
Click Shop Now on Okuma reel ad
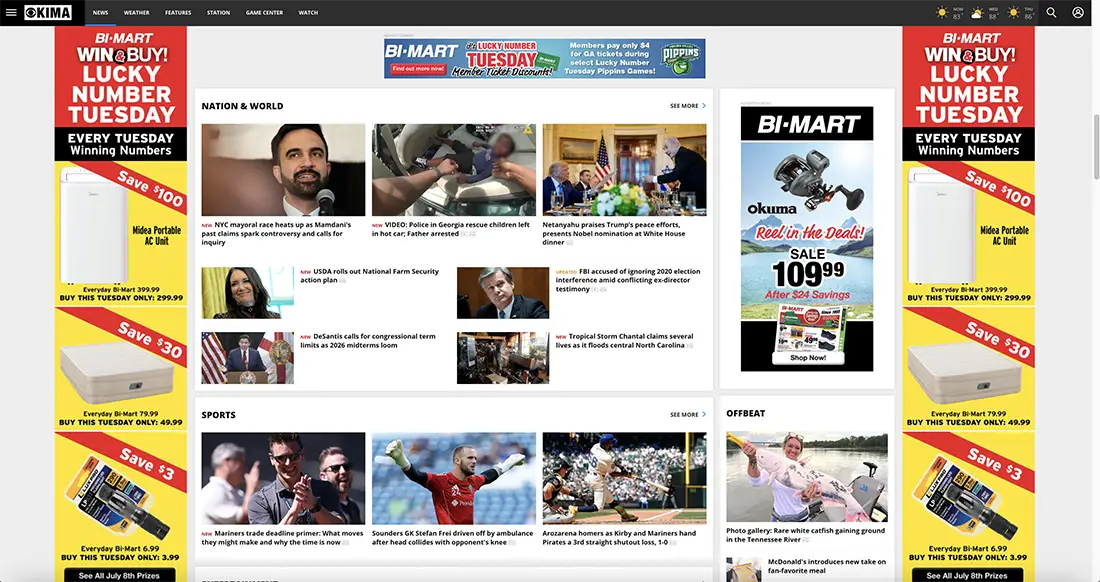coord(807,358)
